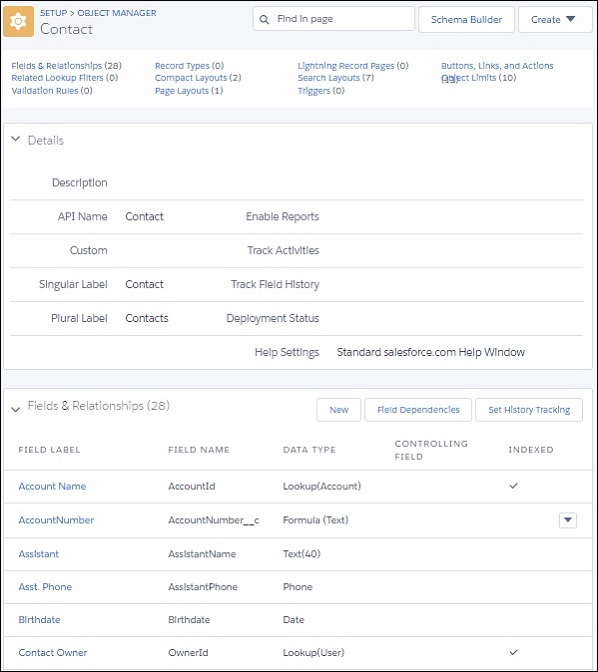Open the Create dropdown menu
Viewport: 598px width, 672px height.
click(x=554, y=19)
